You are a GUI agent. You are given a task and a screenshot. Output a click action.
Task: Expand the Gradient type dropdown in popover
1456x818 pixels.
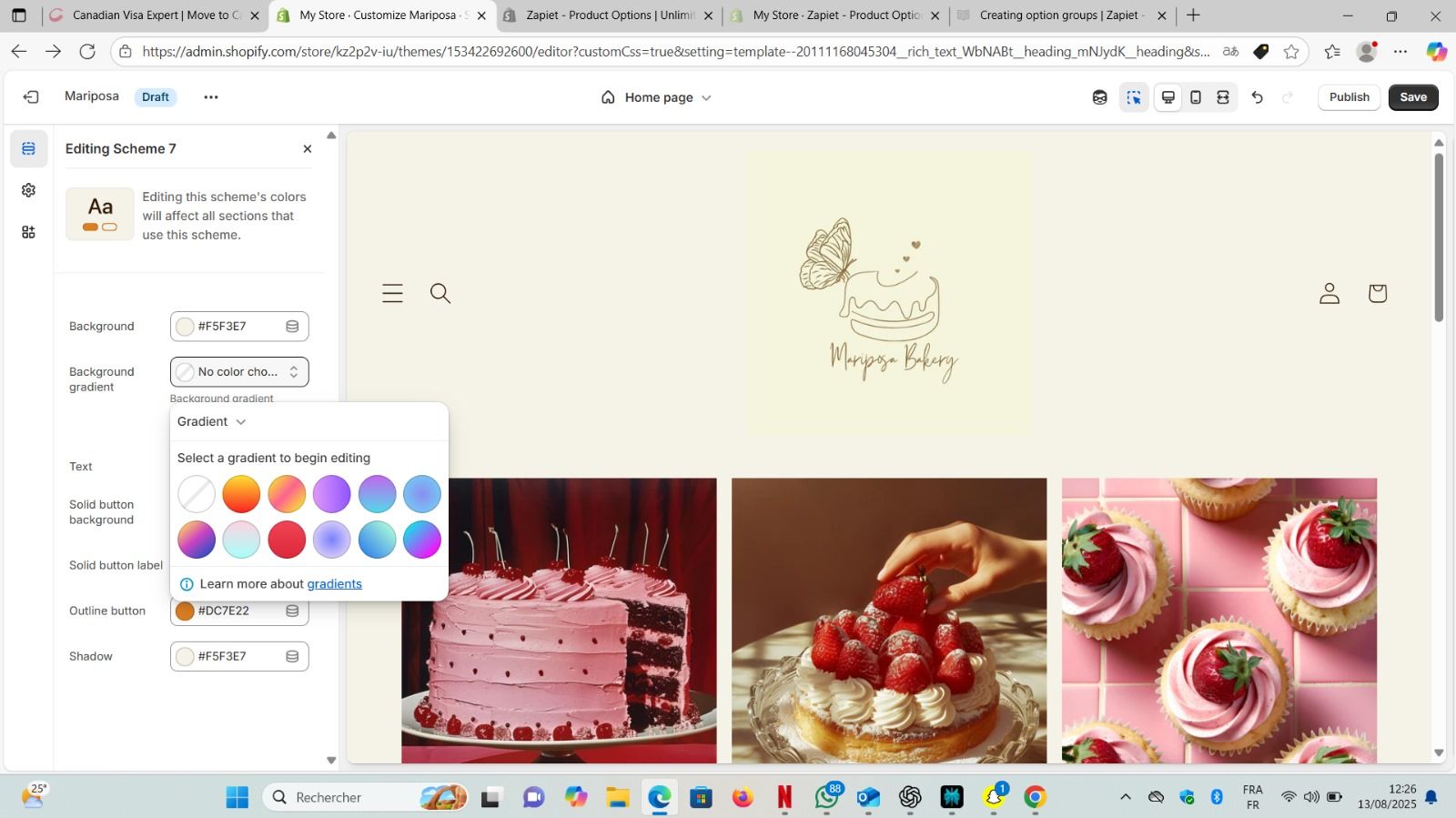coord(212,421)
